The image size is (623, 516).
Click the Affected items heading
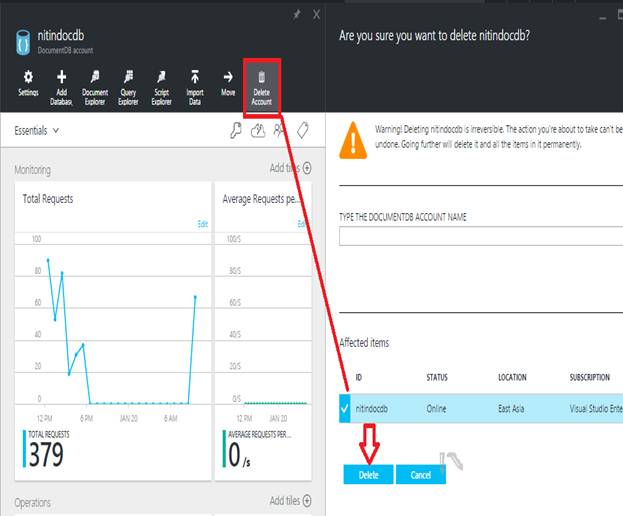coord(364,342)
